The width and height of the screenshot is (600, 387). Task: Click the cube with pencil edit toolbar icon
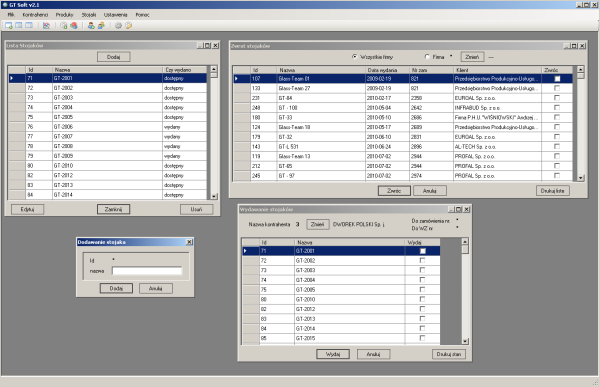(129, 26)
